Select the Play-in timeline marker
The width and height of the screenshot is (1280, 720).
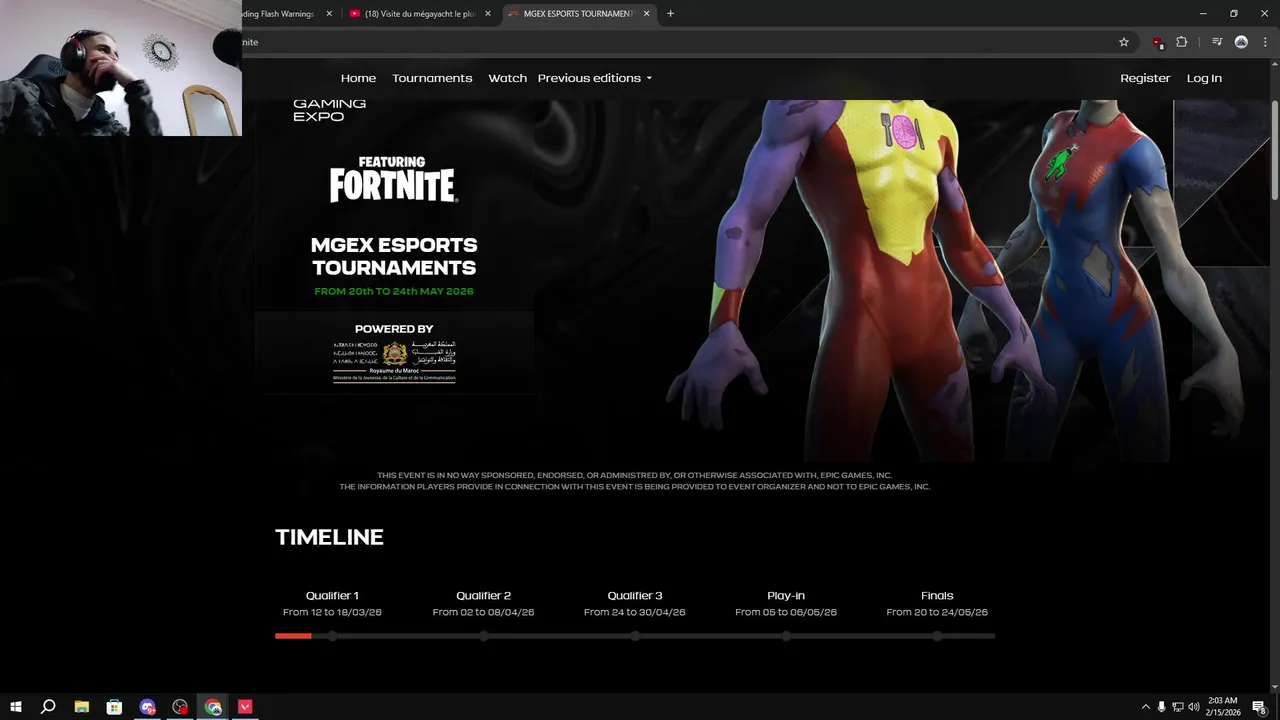pyautogui.click(x=786, y=636)
